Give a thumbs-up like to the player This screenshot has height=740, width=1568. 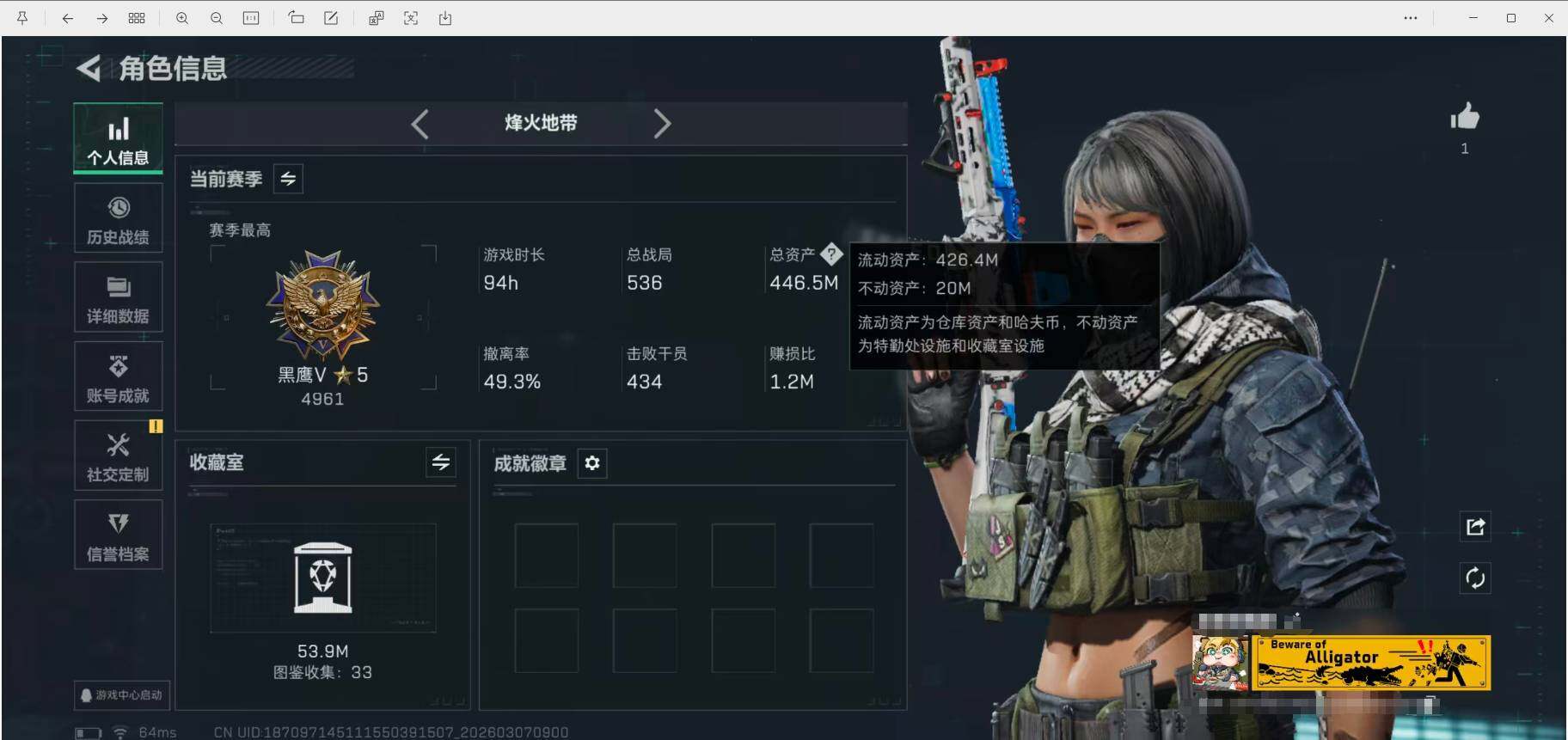tap(1465, 116)
